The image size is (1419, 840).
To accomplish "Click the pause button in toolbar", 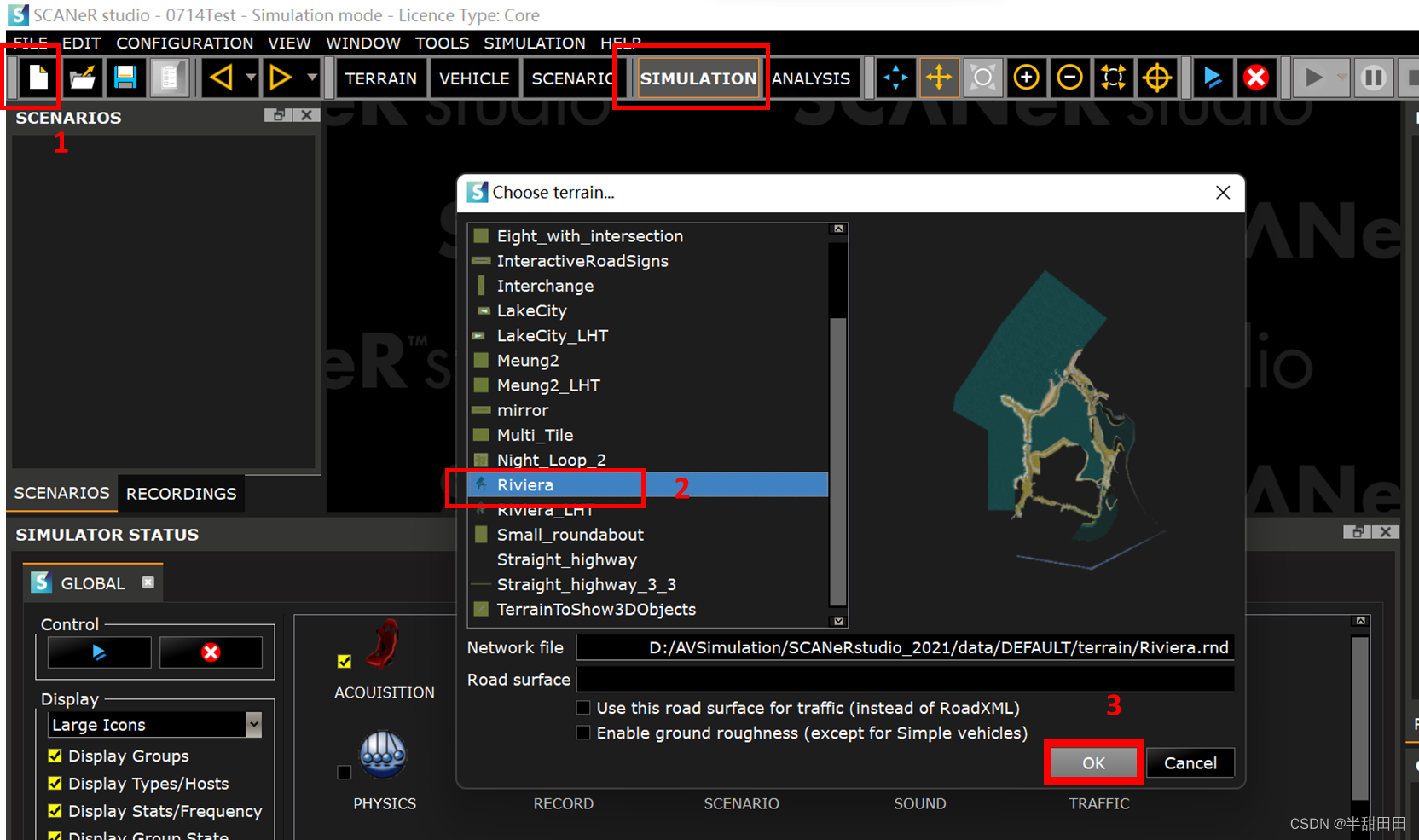I will click(1373, 78).
